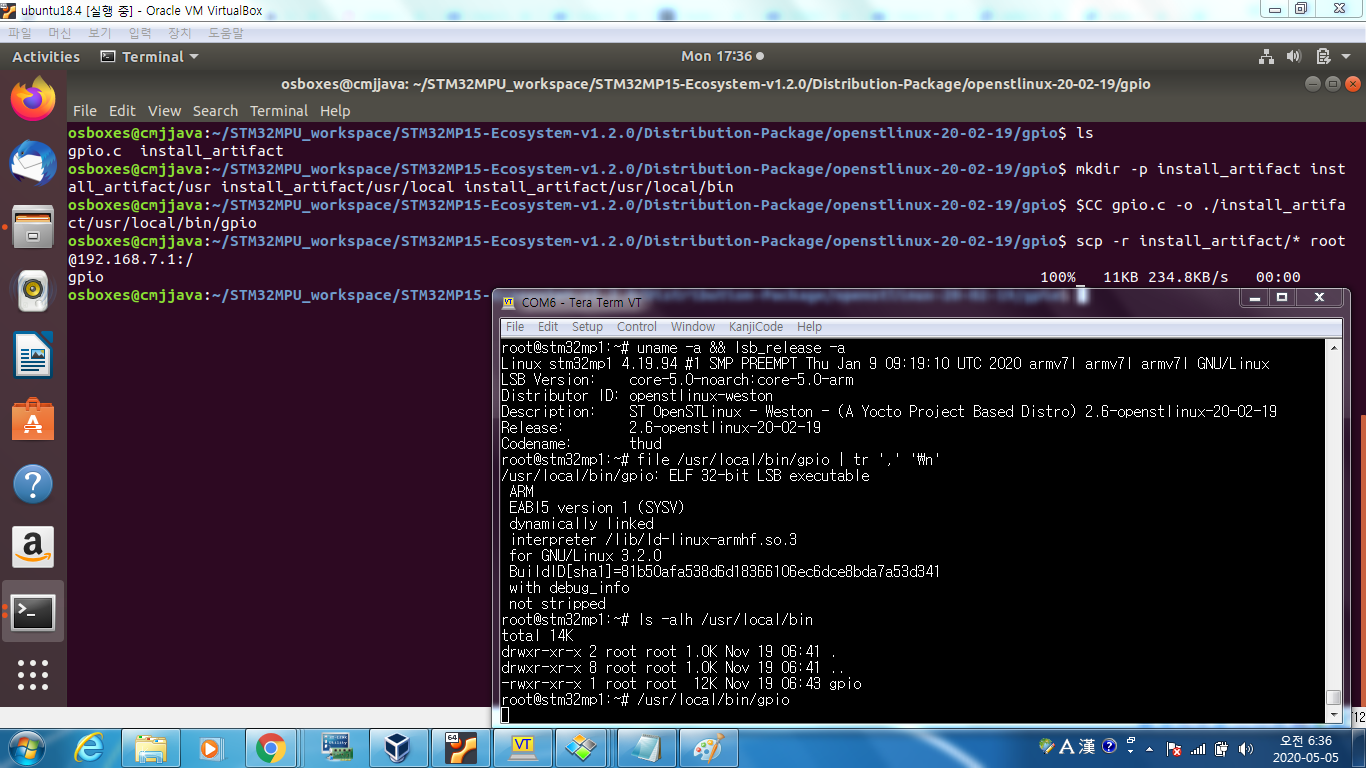Click Tera Term's scroll down arrow
1366x768 pixels.
pos(1332,715)
